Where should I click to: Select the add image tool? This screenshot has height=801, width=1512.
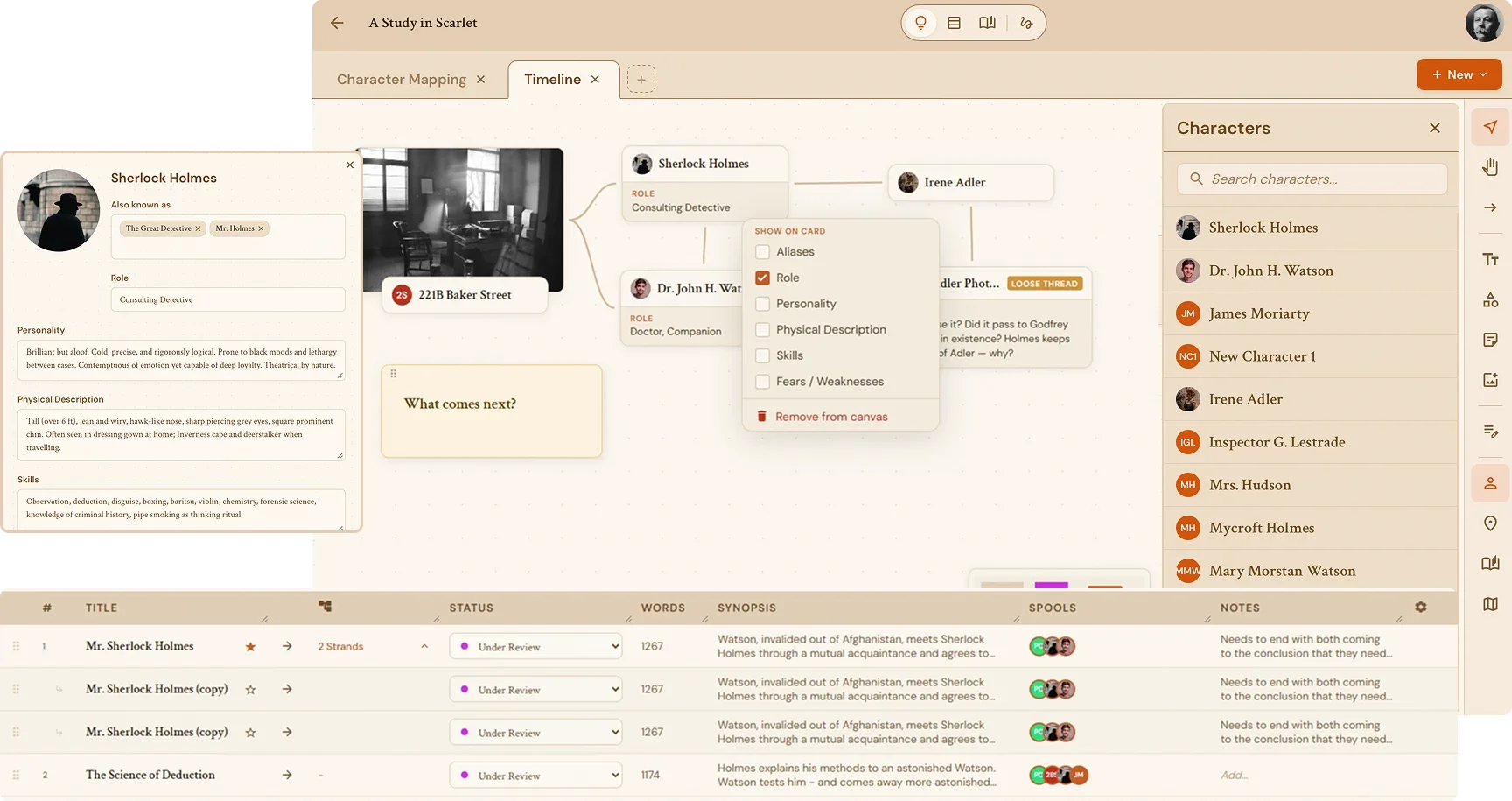(x=1490, y=380)
